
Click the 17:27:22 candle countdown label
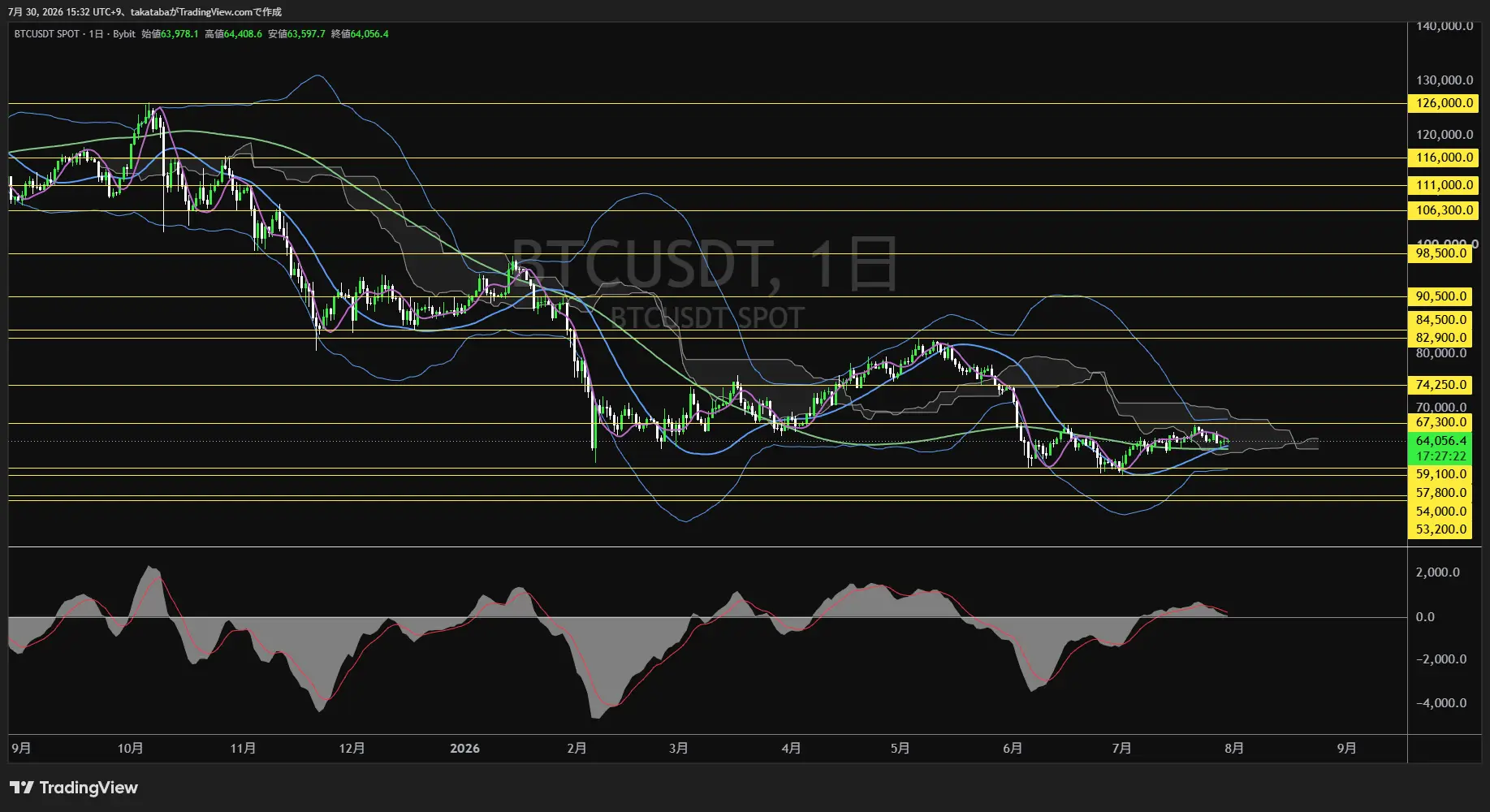pyautogui.click(x=1441, y=456)
